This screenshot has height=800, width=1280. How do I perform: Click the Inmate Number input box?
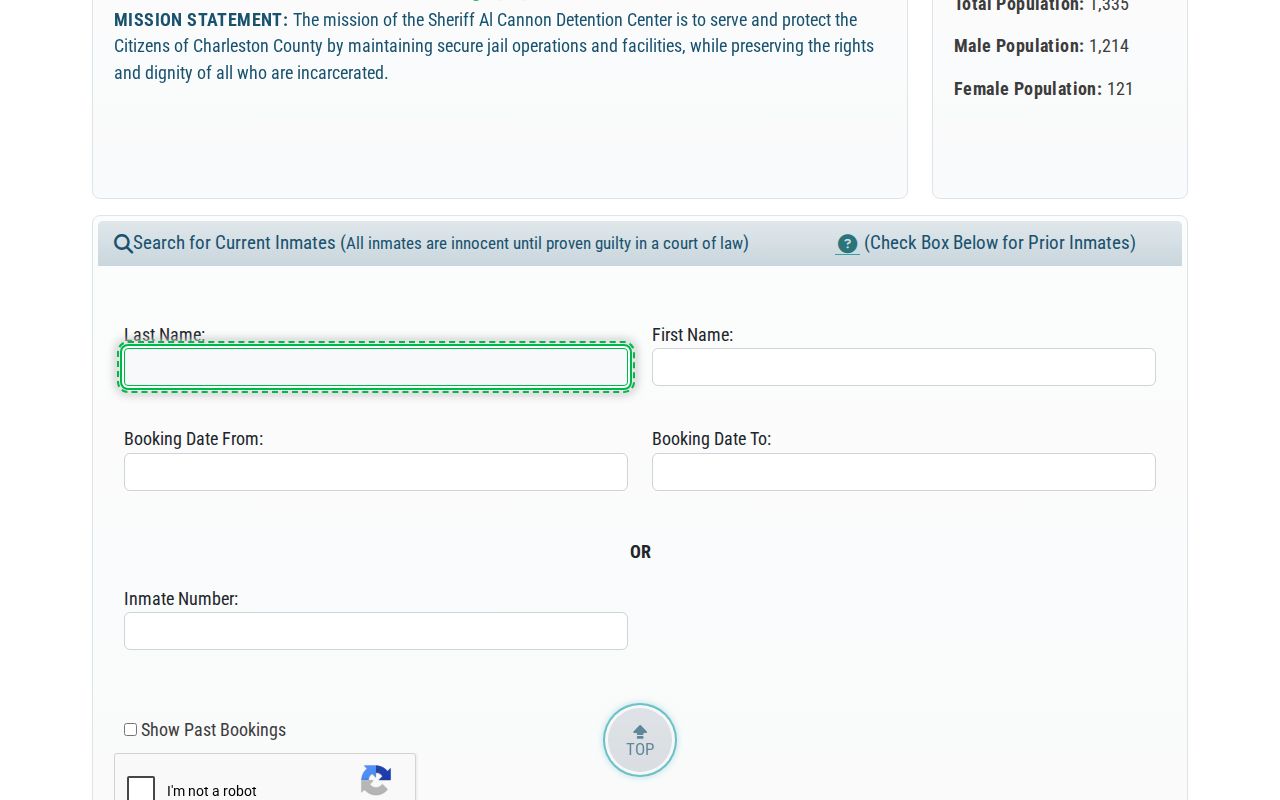pos(376,631)
